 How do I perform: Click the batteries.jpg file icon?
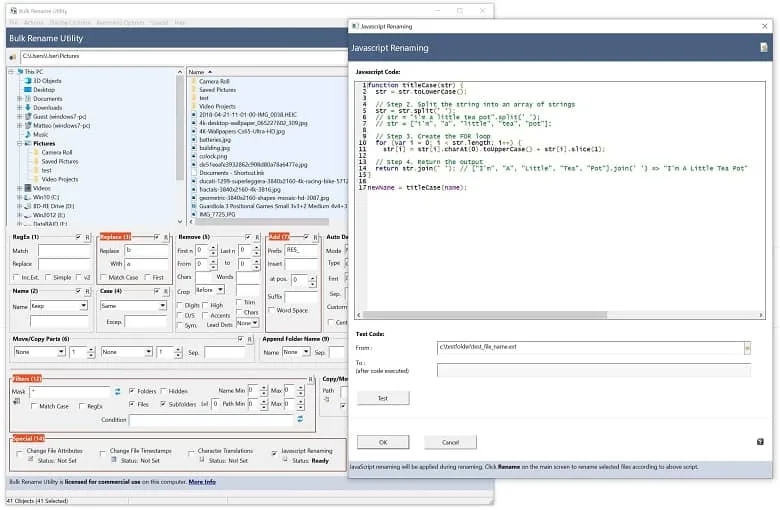coord(194,140)
